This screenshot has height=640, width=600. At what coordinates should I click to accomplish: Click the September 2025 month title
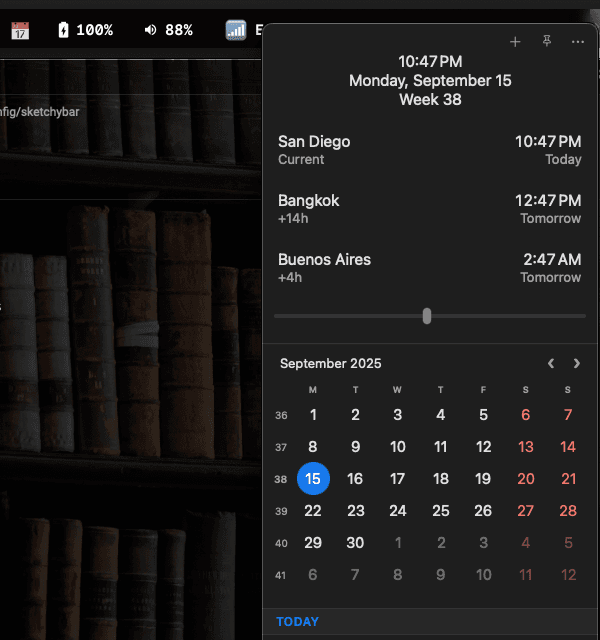(330, 364)
